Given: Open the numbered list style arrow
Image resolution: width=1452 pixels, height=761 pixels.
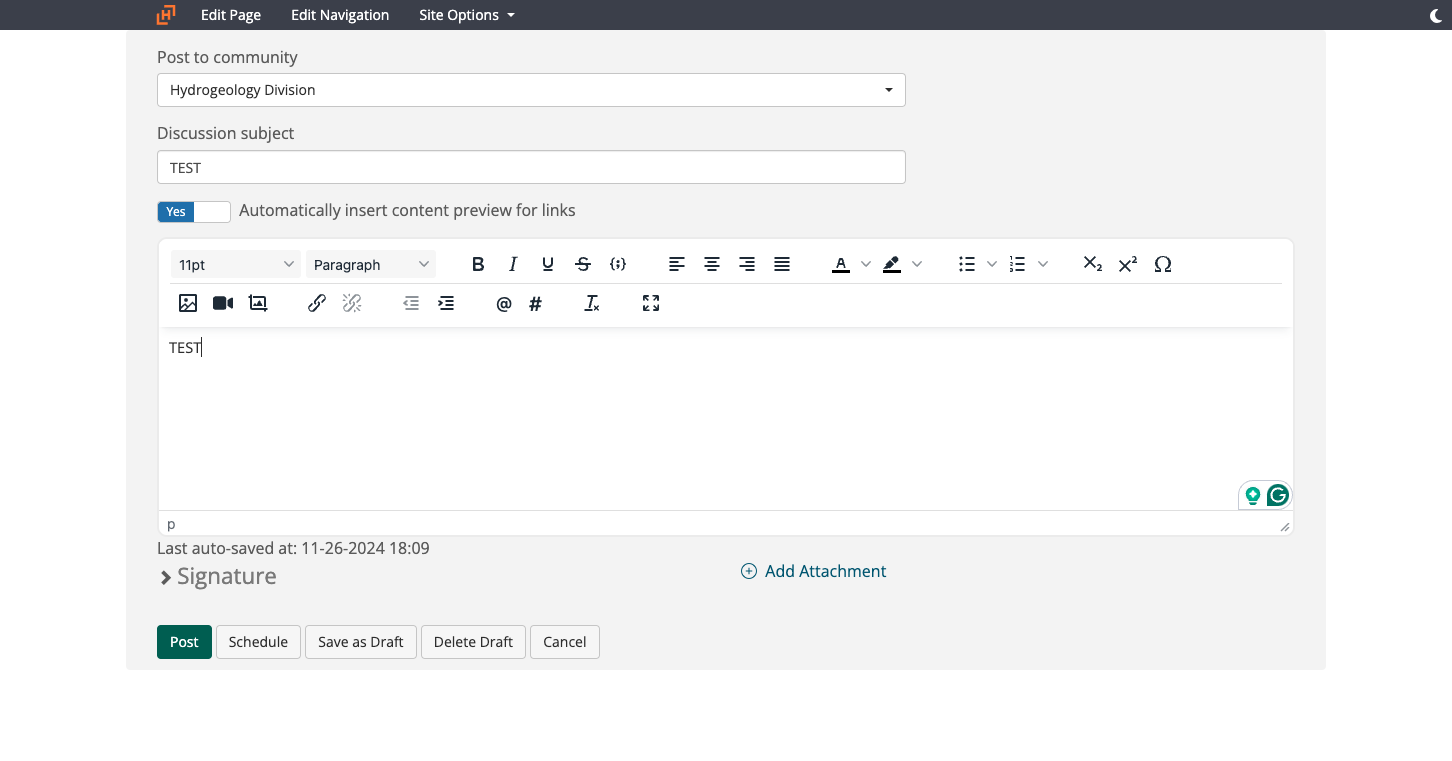Looking at the screenshot, I should [1043, 264].
